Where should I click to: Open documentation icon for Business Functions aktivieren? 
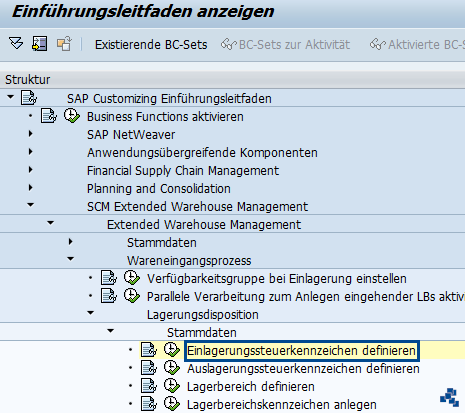[49, 116]
